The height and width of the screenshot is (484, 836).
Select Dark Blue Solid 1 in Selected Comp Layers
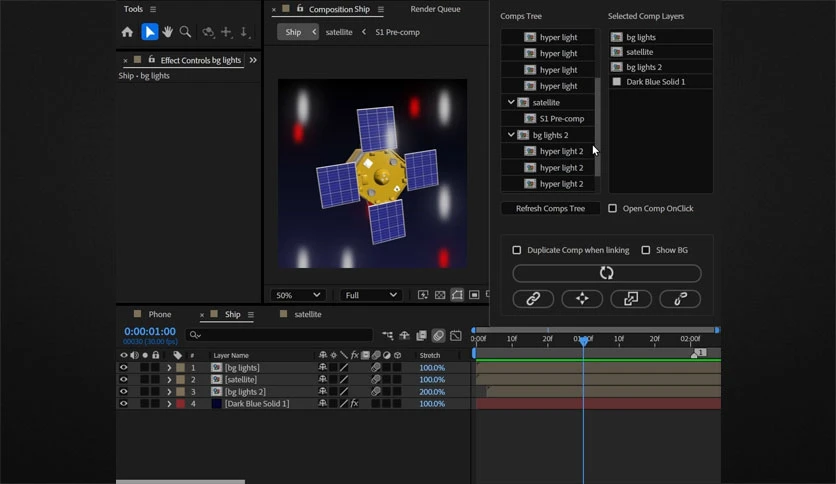(x=661, y=82)
